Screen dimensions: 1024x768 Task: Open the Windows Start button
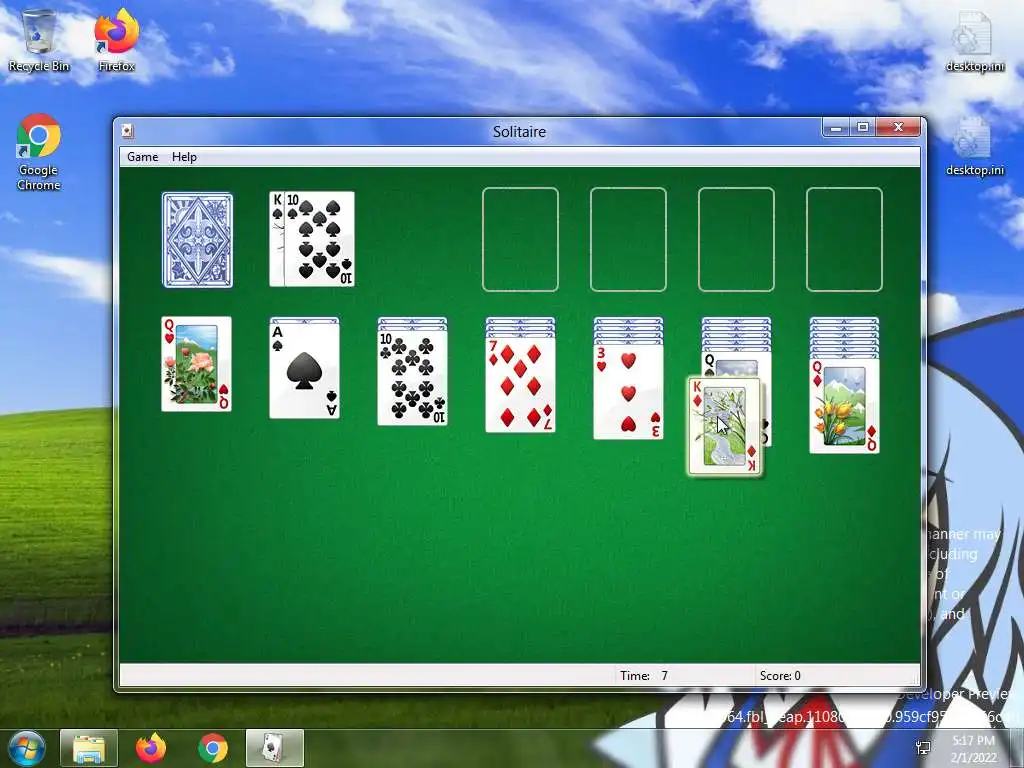click(24, 748)
